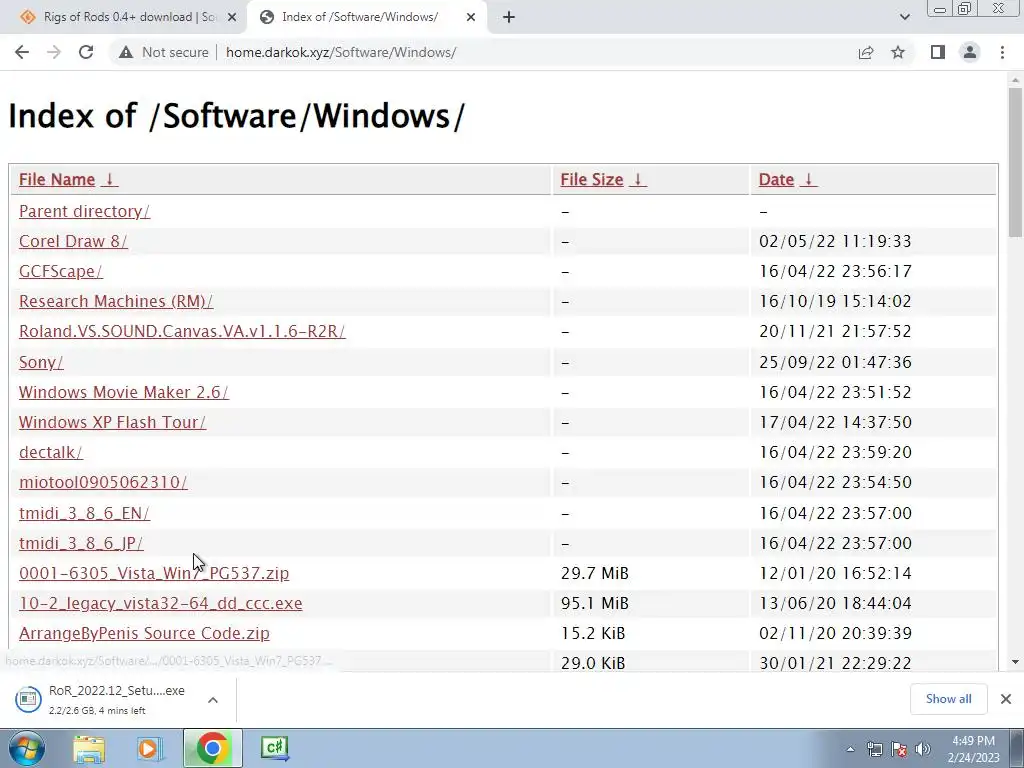Click the scrollbar up arrow

[x=1015, y=81]
